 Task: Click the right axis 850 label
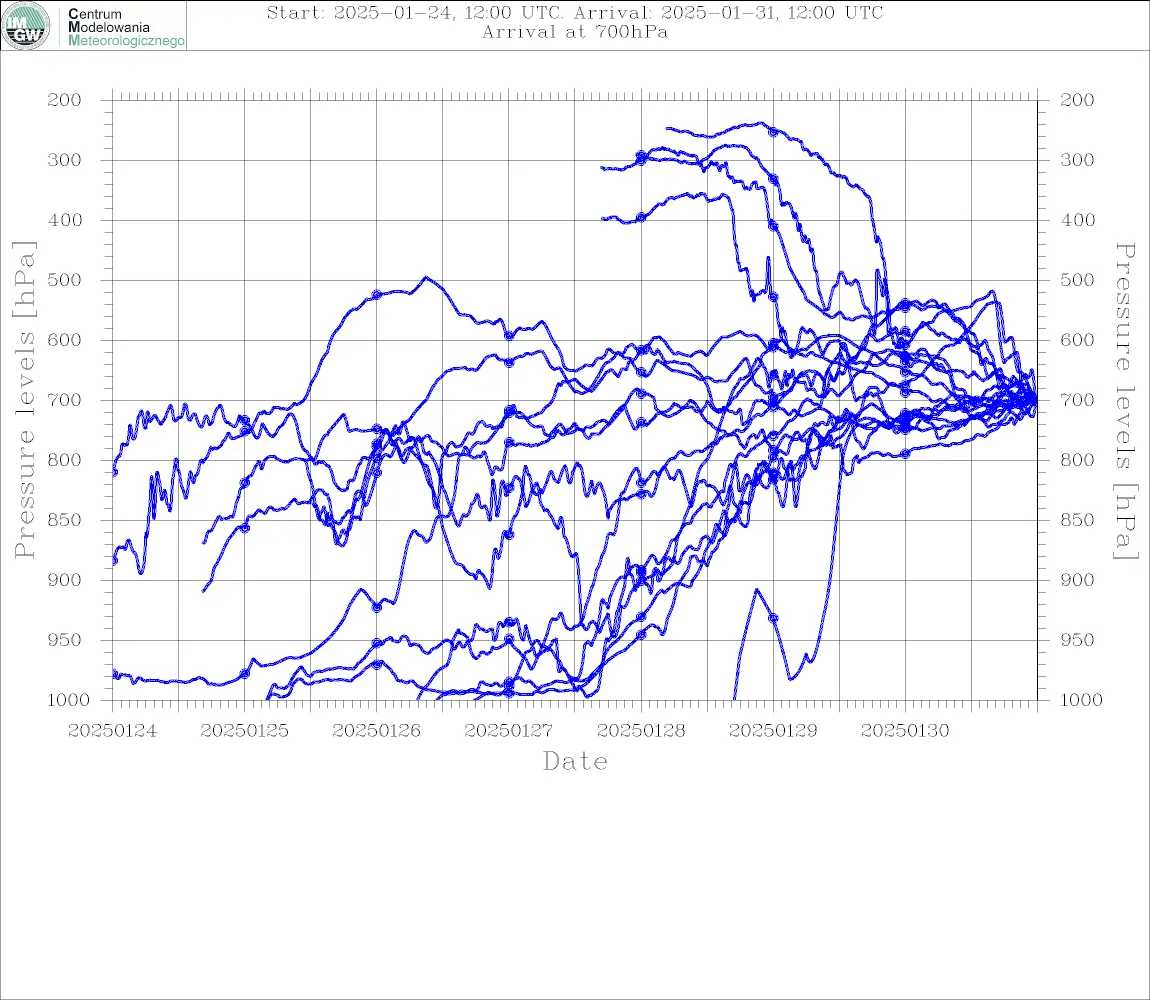[x=1077, y=520]
